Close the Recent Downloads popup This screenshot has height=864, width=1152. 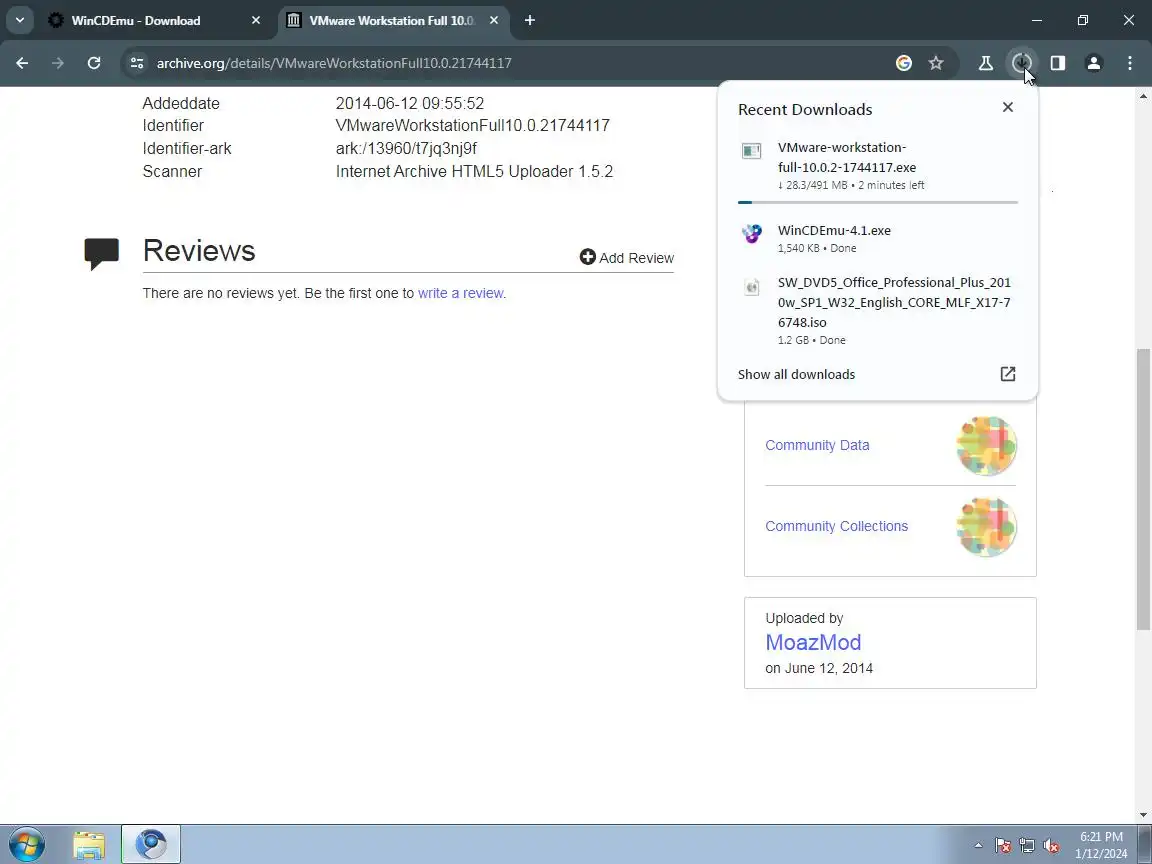(x=1008, y=107)
